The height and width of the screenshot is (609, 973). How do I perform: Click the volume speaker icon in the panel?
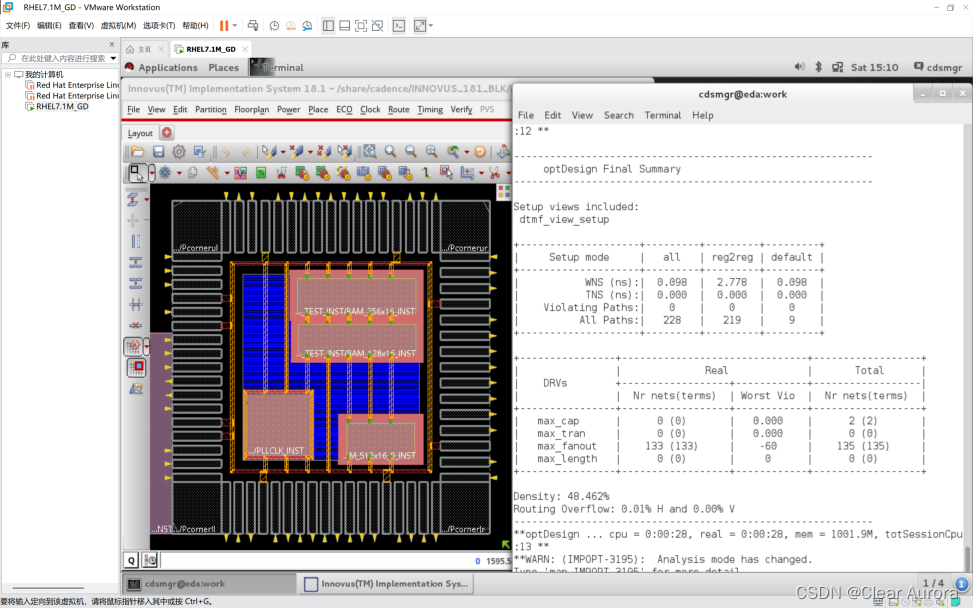click(799, 67)
